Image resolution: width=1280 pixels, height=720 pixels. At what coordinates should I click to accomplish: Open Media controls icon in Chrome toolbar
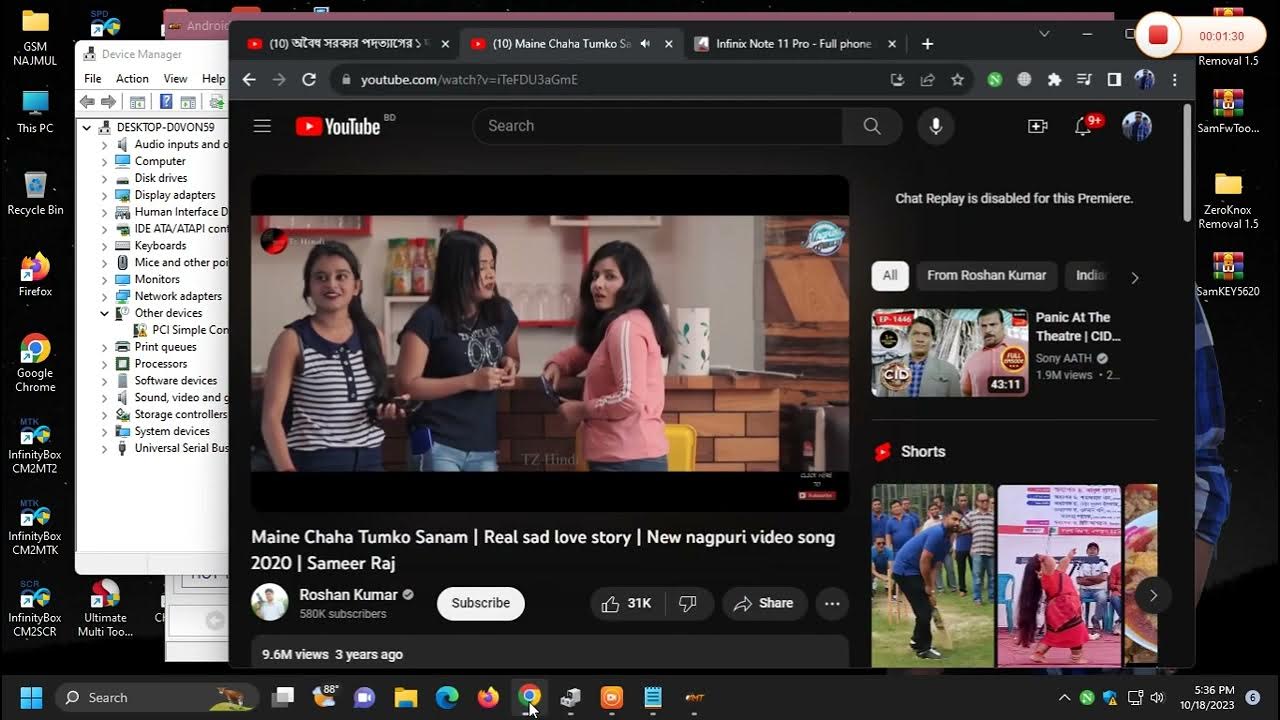(1084, 79)
